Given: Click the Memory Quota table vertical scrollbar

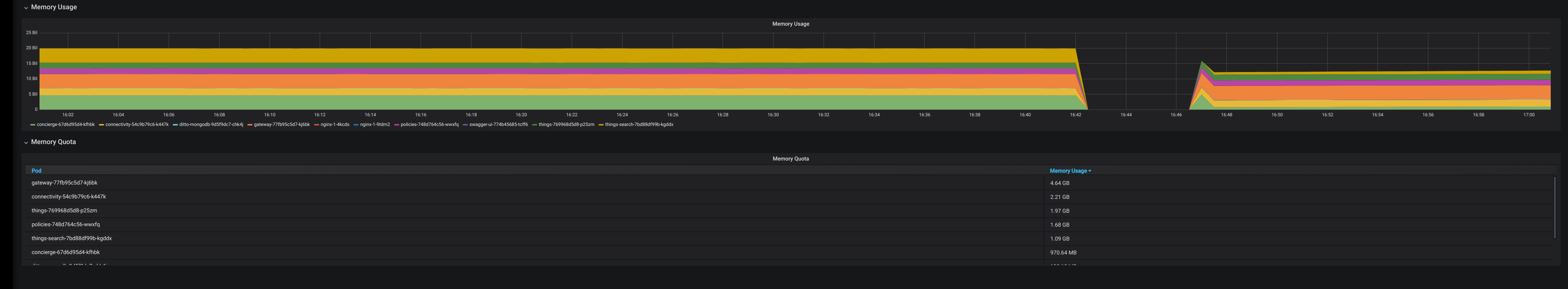Looking at the screenshot, I should click(1555, 207).
